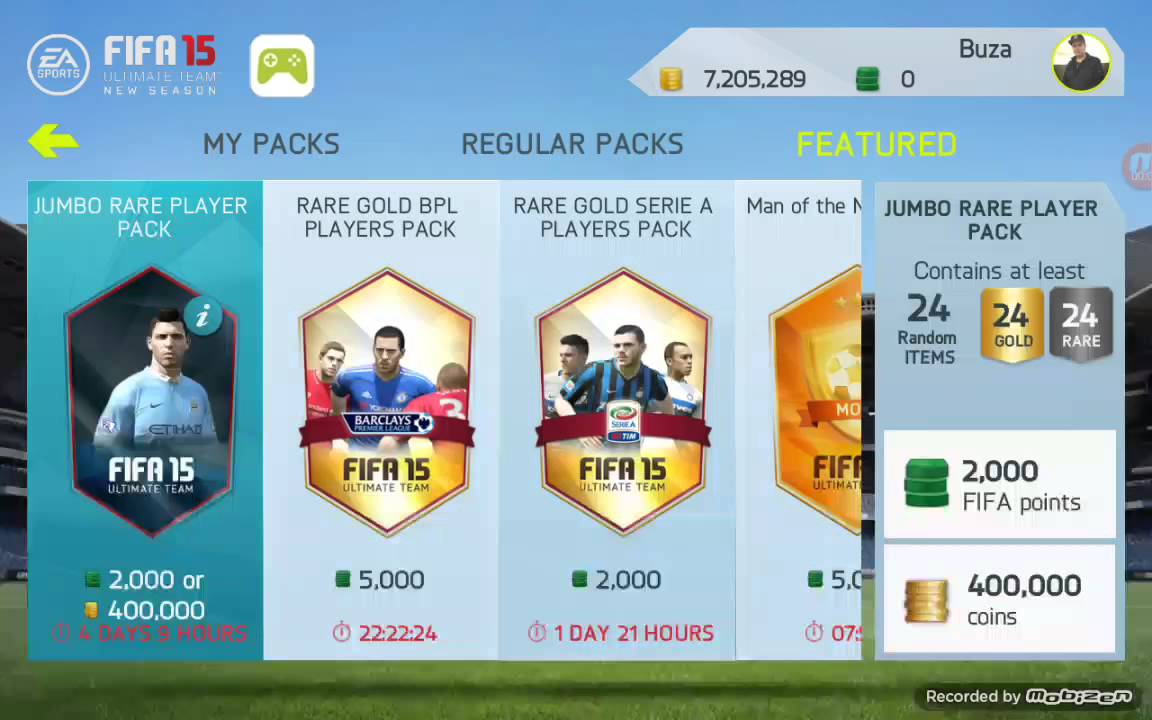Image resolution: width=1152 pixels, height=720 pixels.
Task: Tap the yellow back arrow
Action: [53, 140]
